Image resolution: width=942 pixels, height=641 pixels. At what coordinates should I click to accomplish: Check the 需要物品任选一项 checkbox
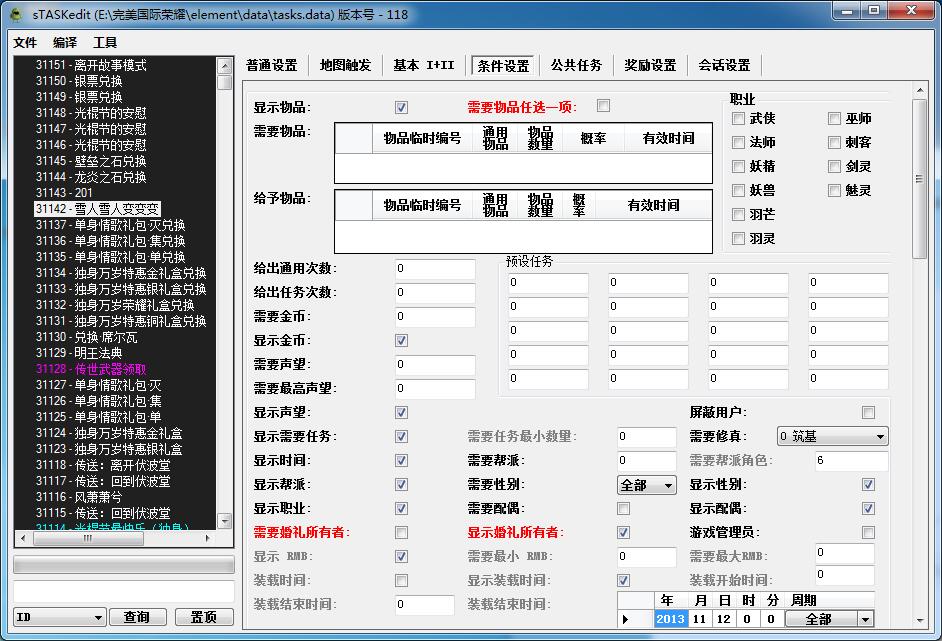603,106
